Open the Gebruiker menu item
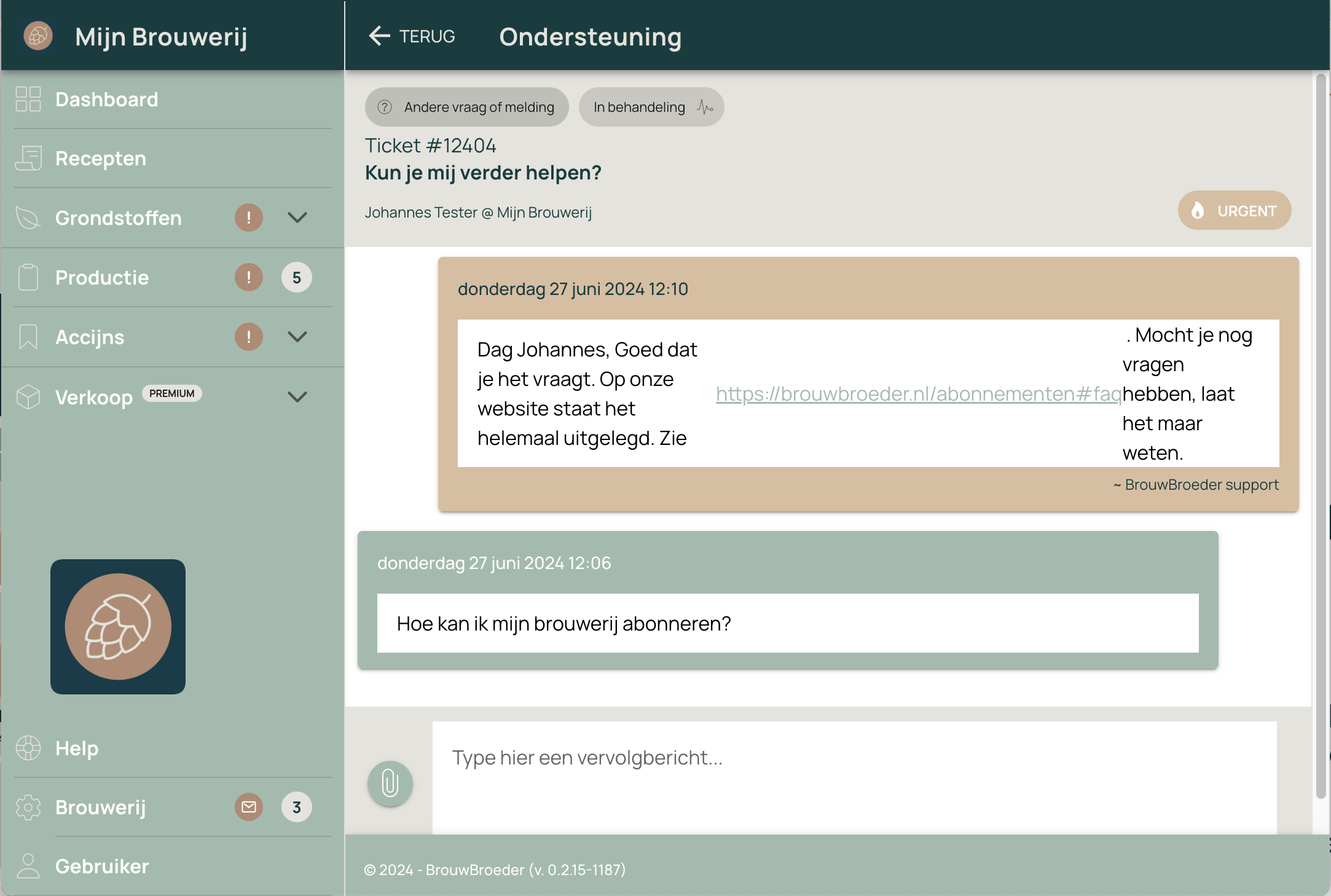Viewport: 1331px width, 896px height. pyautogui.click(x=102, y=866)
